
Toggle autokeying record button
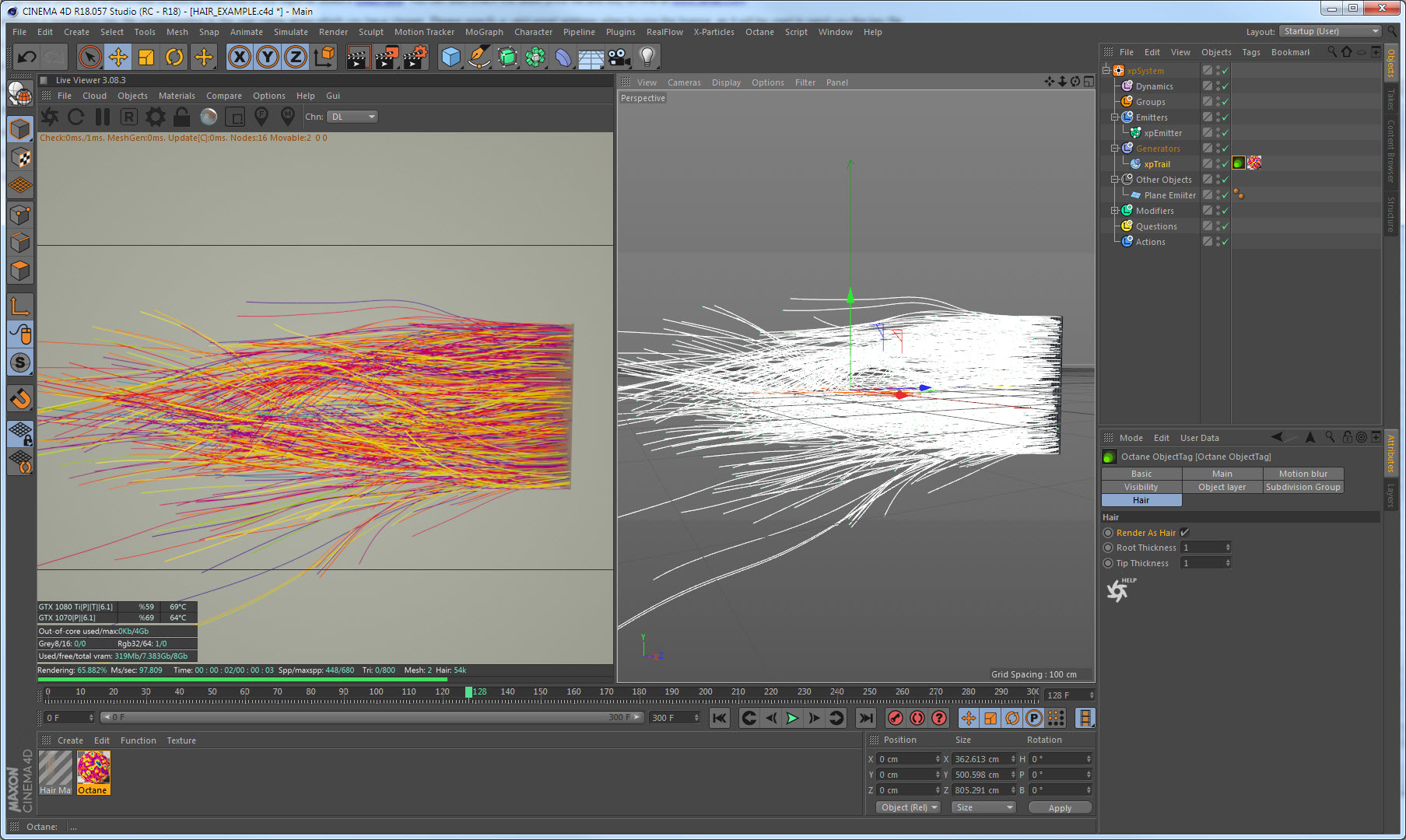pyautogui.click(x=917, y=718)
